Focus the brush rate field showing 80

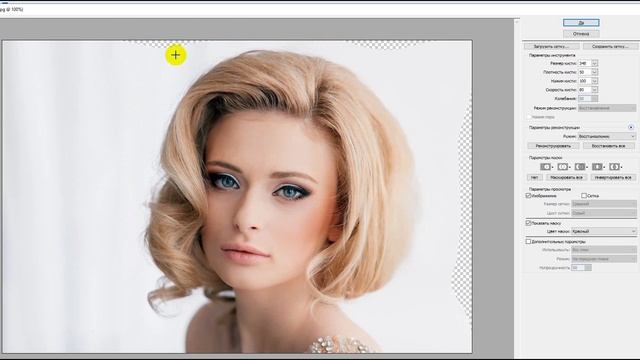584,89
